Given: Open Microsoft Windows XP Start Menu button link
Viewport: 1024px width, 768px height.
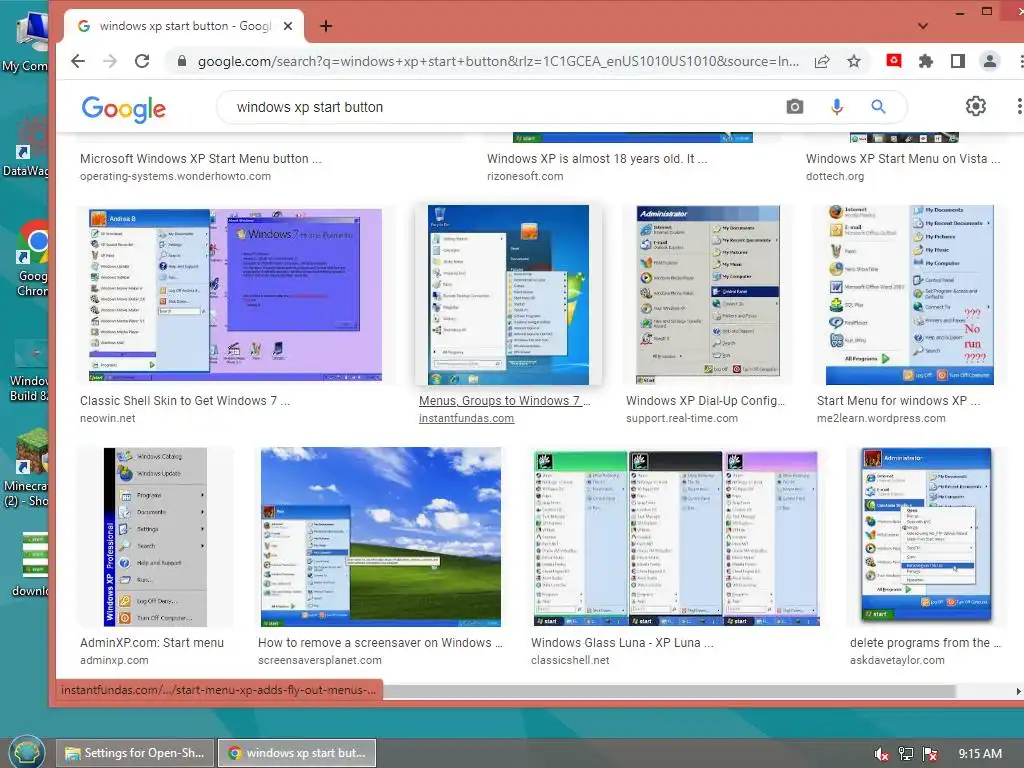Looking at the screenshot, I should 200,159.
